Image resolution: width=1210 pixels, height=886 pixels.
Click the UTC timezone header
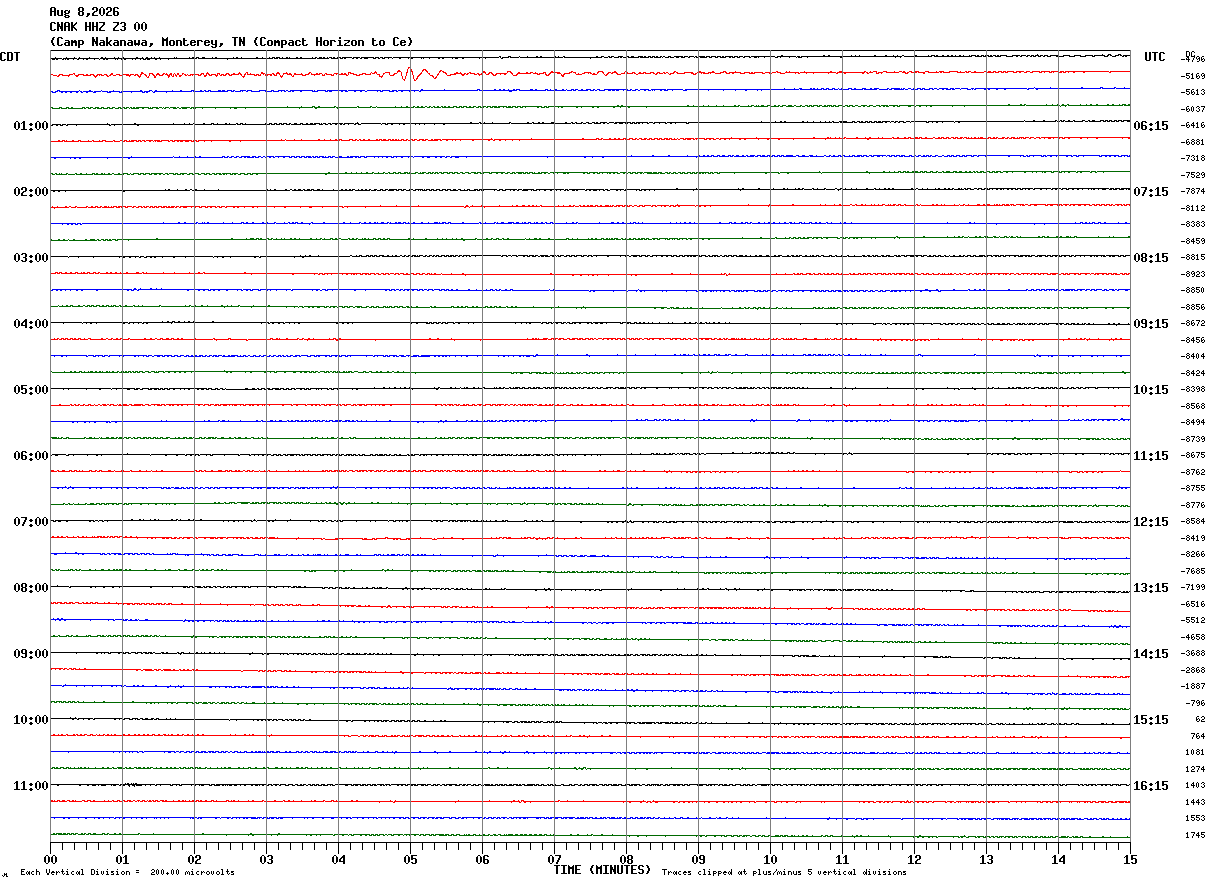click(1155, 57)
